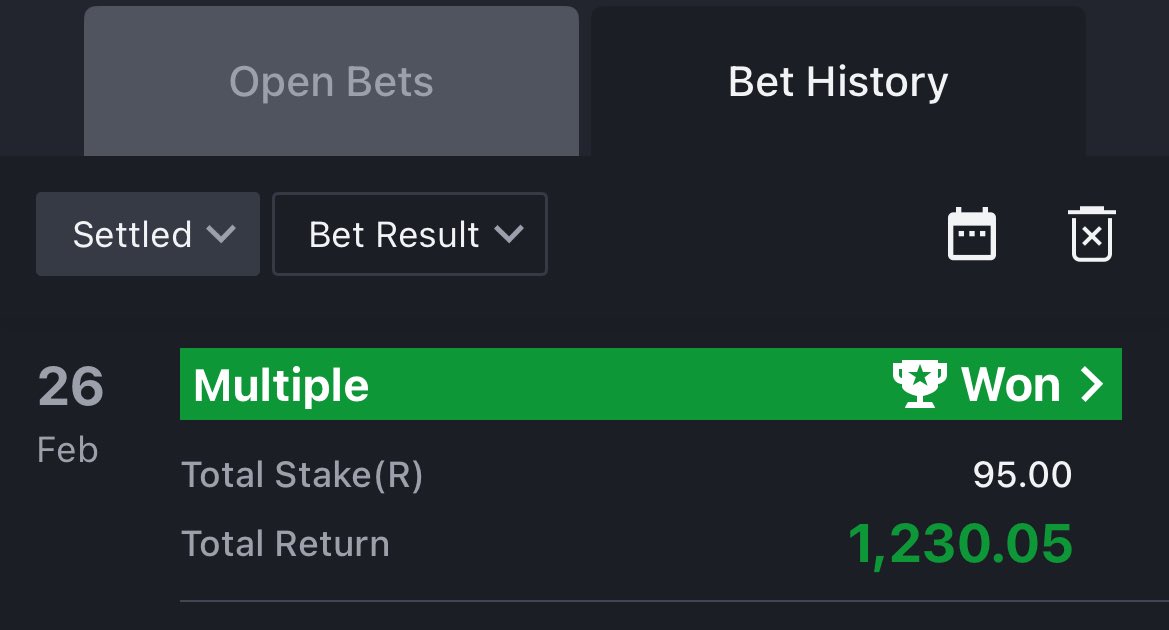Click the delete bet history trash icon

[1091, 234]
